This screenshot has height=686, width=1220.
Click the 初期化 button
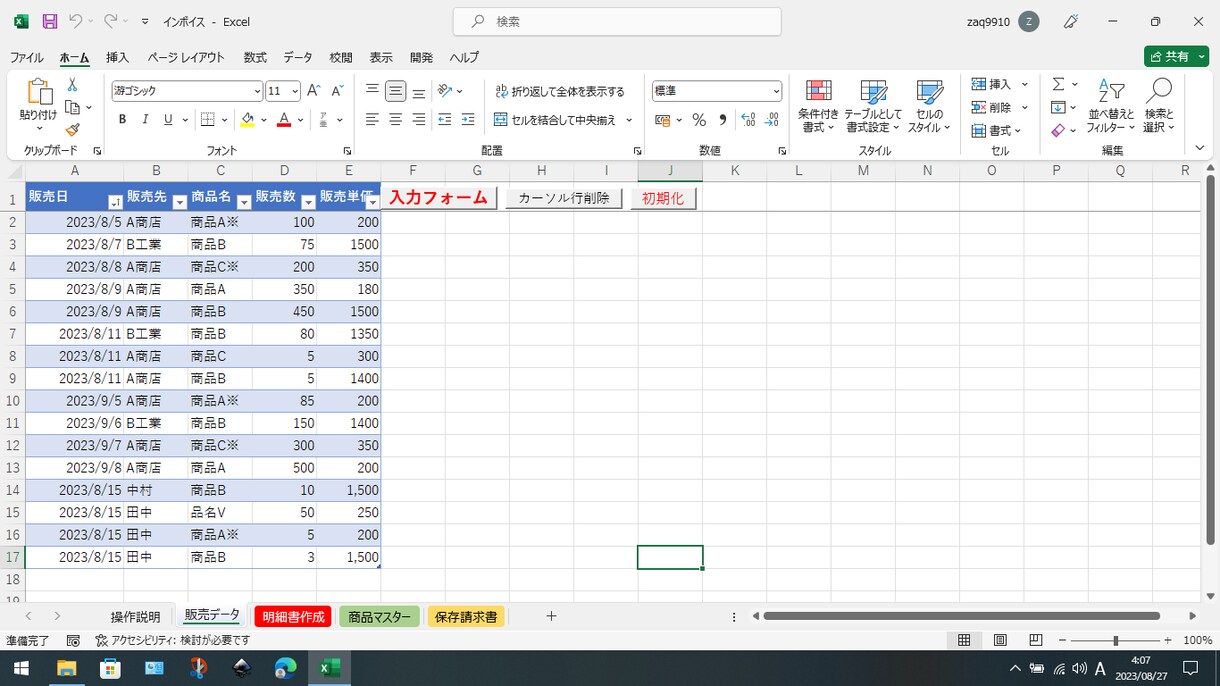click(x=663, y=198)
